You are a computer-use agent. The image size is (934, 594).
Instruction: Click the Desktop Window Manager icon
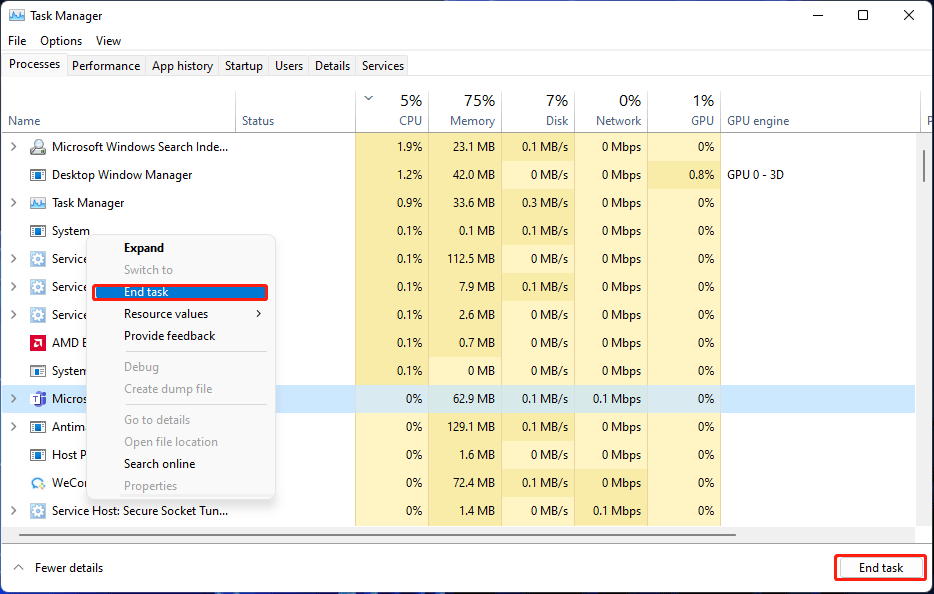pyautogui.click(x=38, y=175)
